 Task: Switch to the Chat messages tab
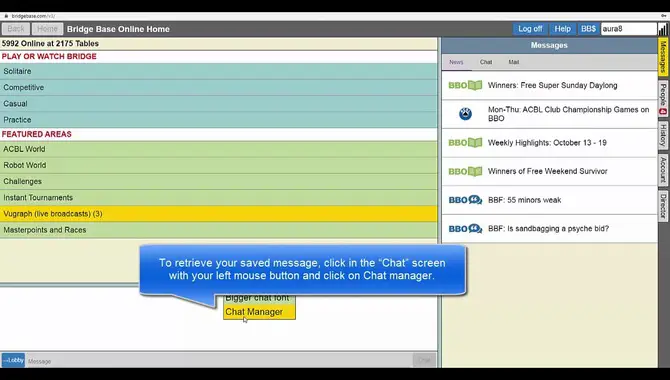(x=486, y=62)
